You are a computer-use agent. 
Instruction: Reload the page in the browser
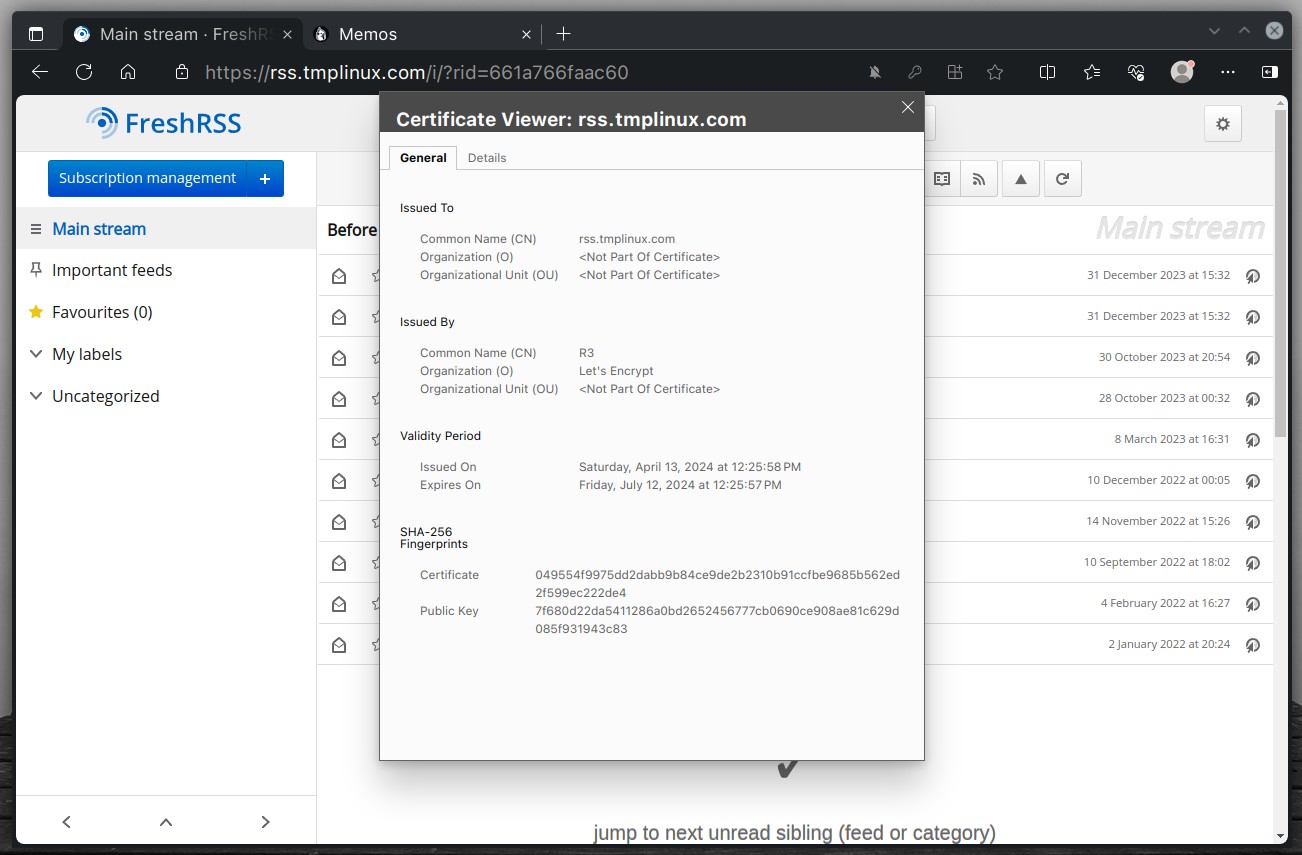click(84, 72)
